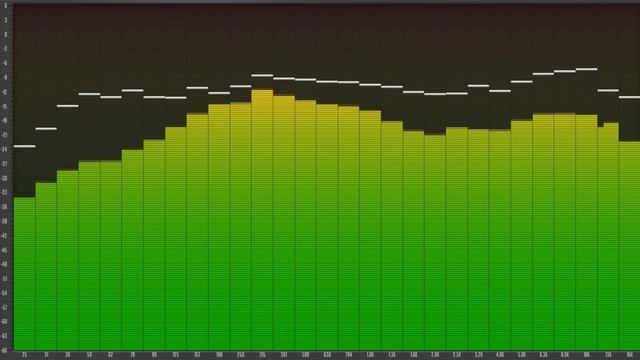Click the 16k spectrum bar
The height and width of the screenshot is (360, 640).
[629, 246]
